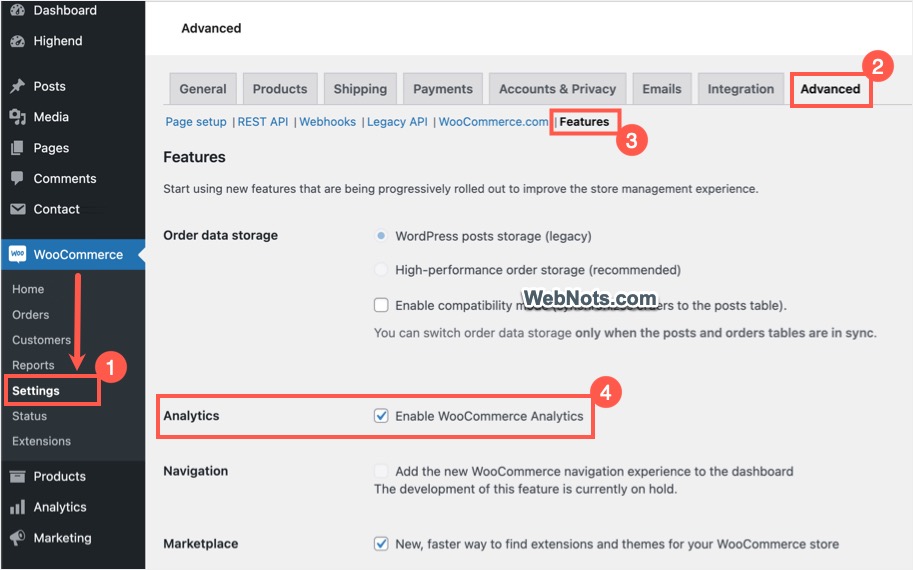
Task: Select High-performance order storage radio button
Action: (381, 270)
